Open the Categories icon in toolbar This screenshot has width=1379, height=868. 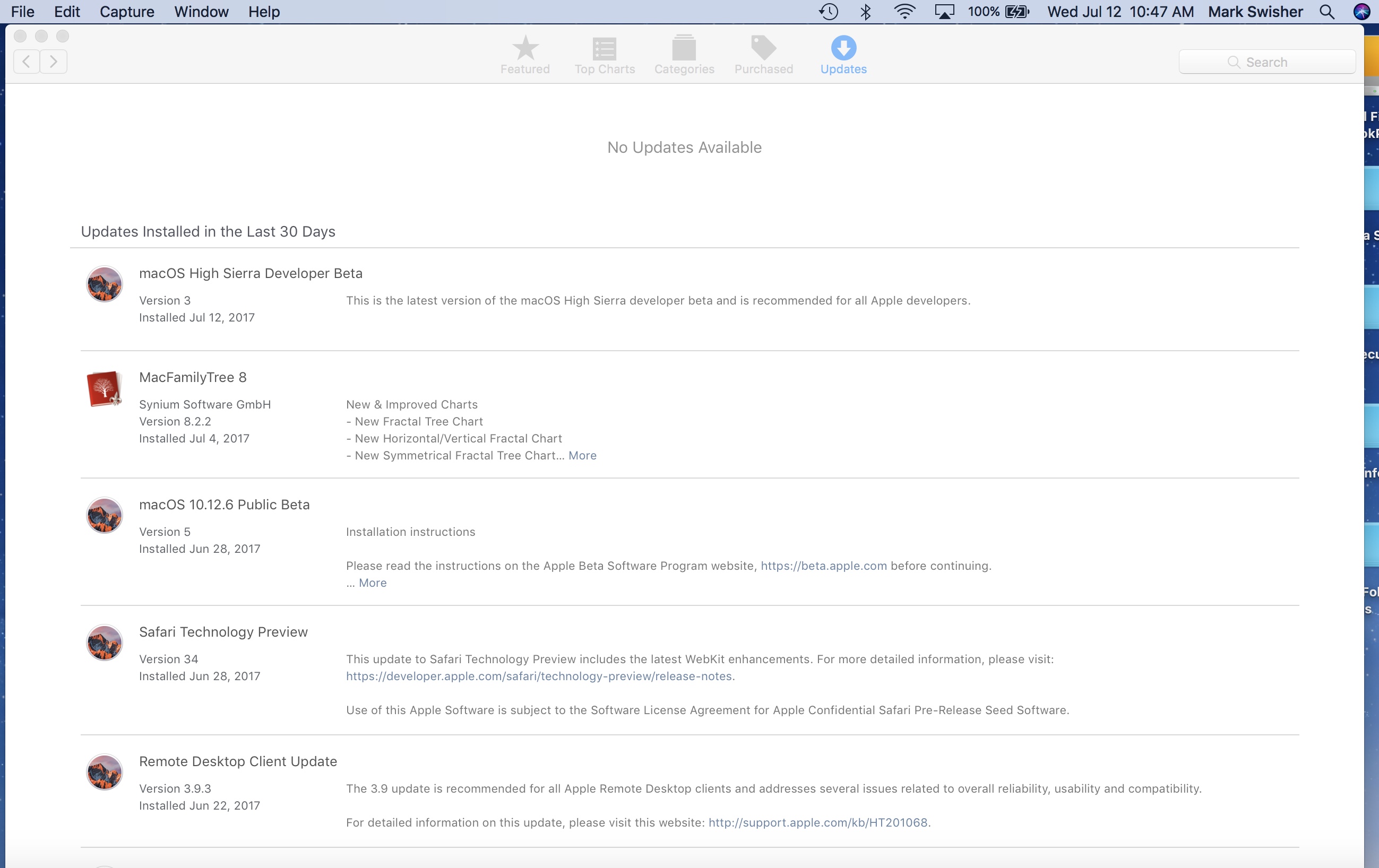(x=684, y=48)
